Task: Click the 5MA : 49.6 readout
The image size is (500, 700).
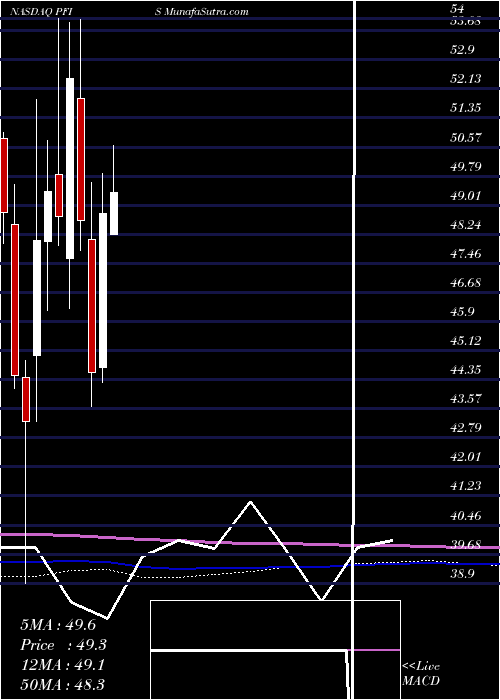Action: click(x=58, y=625)
